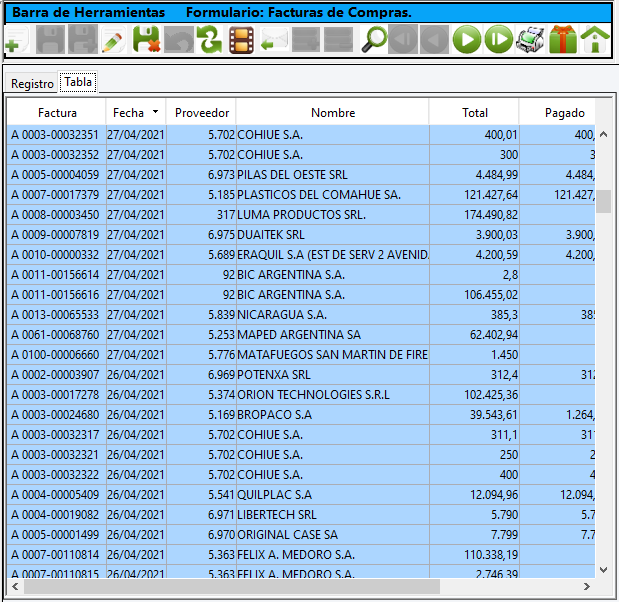Click total 62.402,94 cell
The height and width of the screenshot is (602, 619).
(475, 335)
